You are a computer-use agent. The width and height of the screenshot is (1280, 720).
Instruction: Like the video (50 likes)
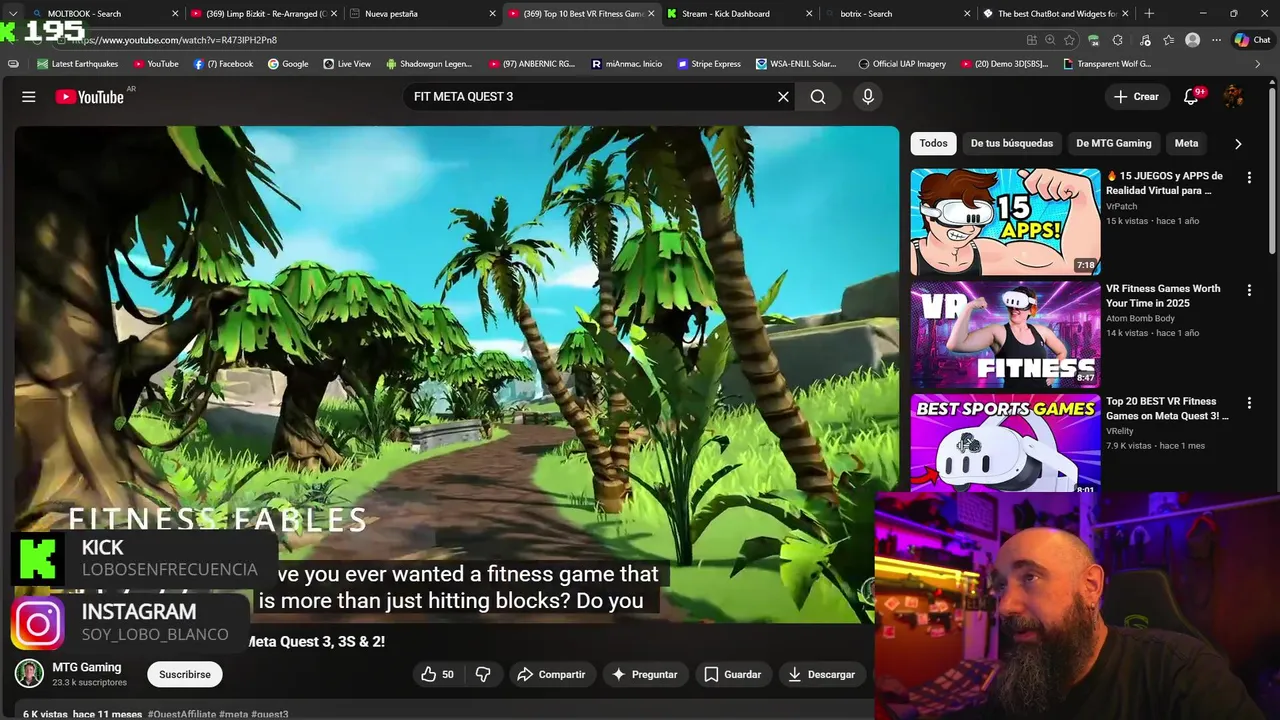pyautogui.click(x=437, y=674)
